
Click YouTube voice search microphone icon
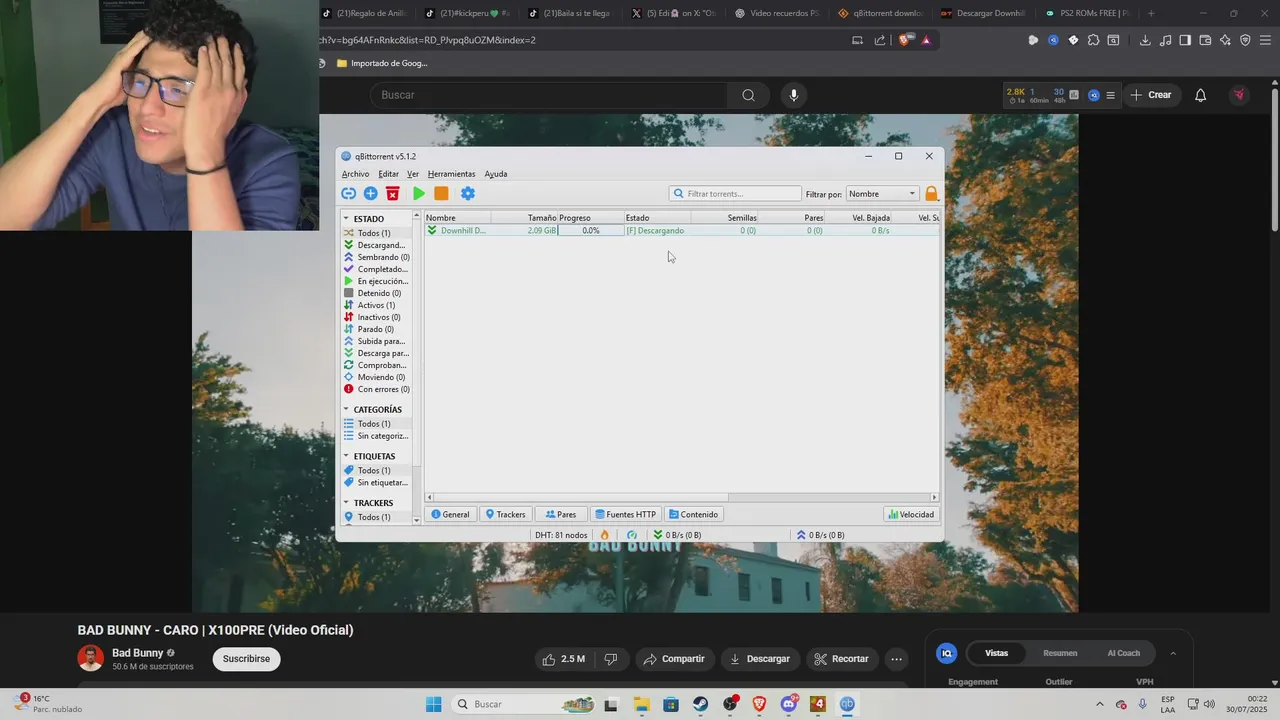tap(794, 95)
